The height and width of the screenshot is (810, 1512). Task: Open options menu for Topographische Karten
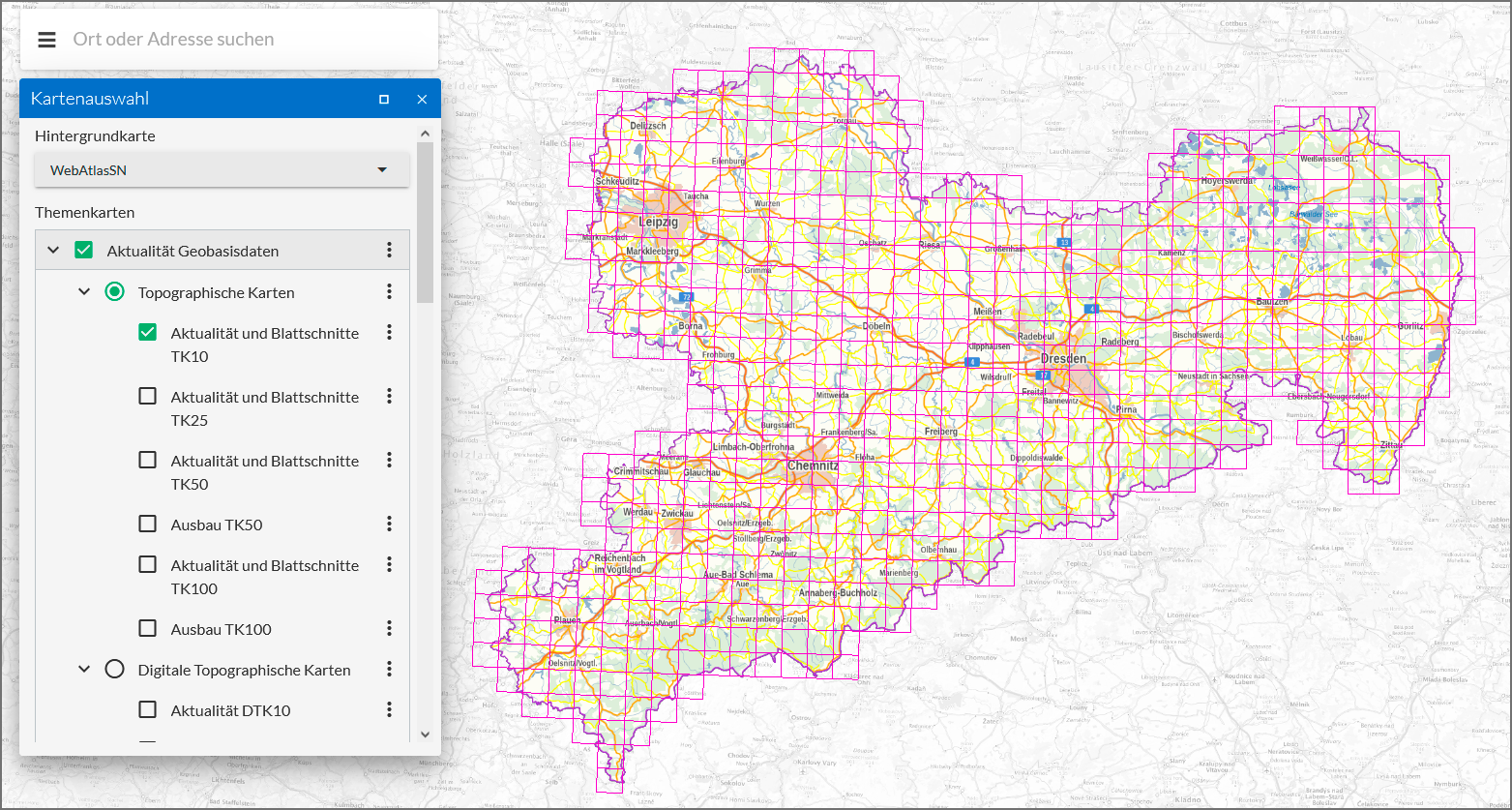(389, 291)
